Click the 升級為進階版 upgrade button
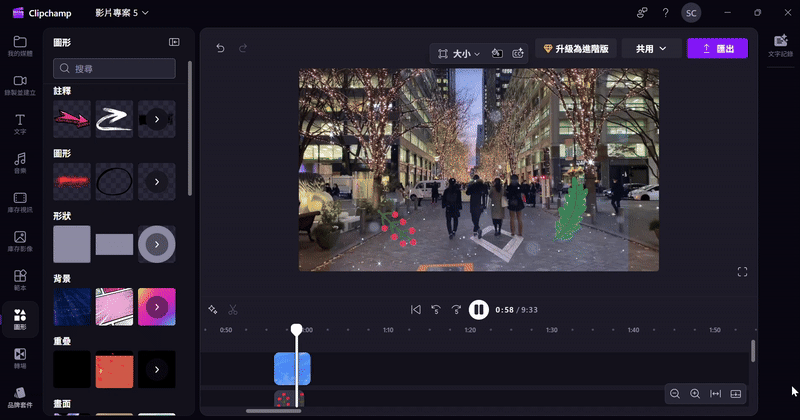Image resolution: width=800 pixels, height=420 pixels. pyautogui.click(x=575, y=48)
